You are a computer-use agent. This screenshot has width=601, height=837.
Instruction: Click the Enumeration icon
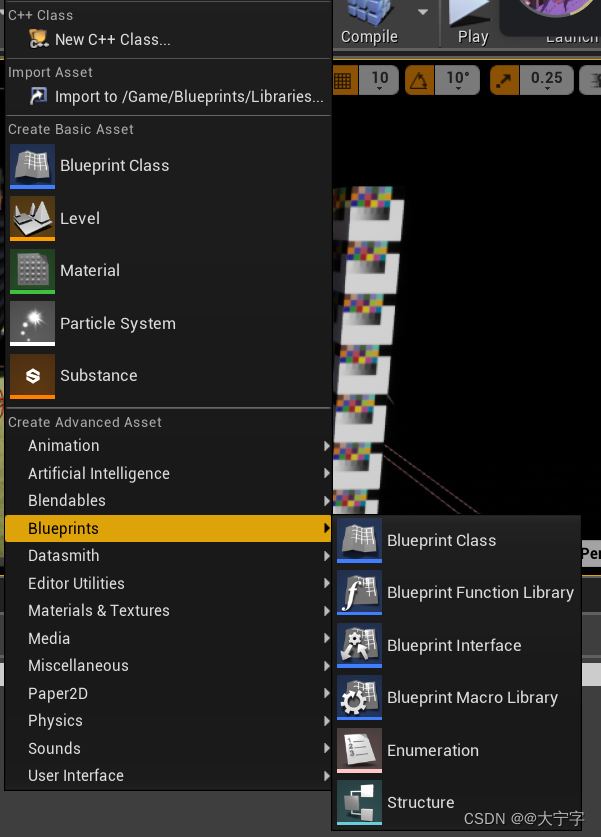359,751
